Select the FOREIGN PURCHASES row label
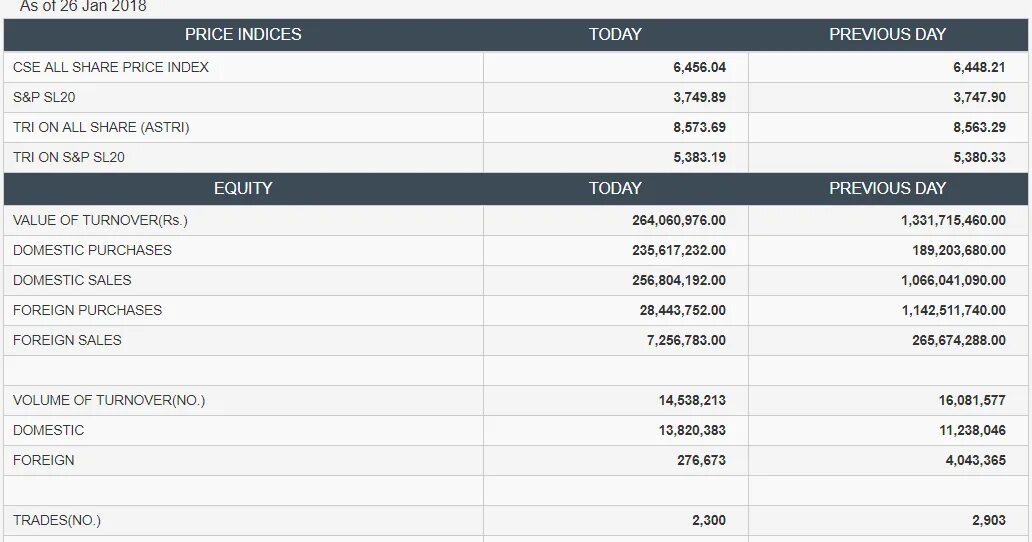1032x542 pixels. [x=87, y=310]
